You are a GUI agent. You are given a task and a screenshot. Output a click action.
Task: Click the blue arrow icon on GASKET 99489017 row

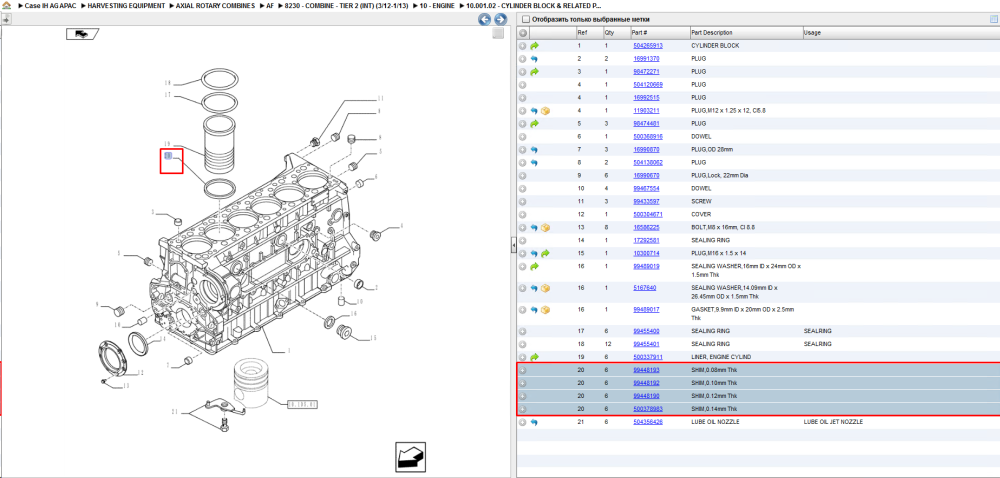(x=534, y=310)
